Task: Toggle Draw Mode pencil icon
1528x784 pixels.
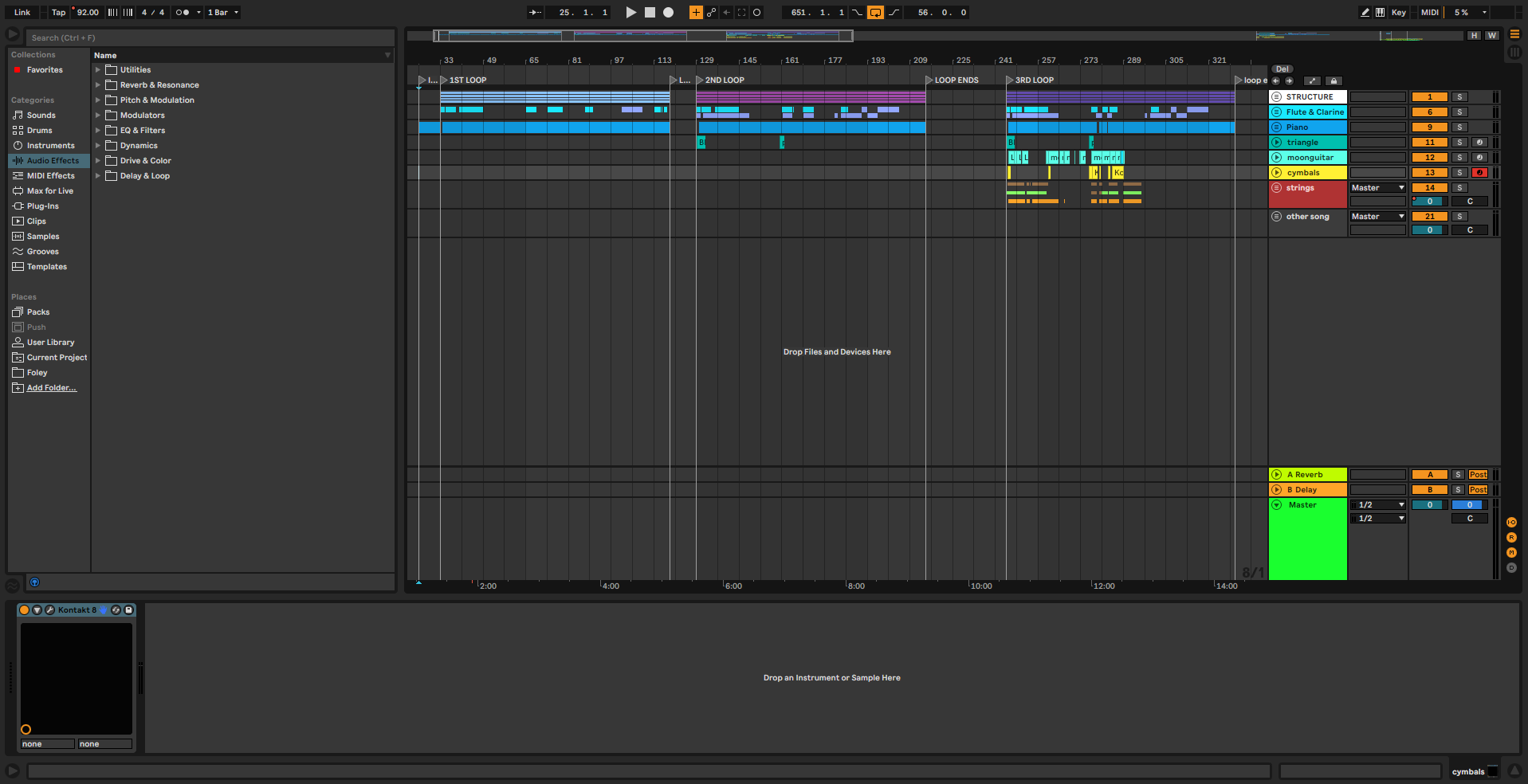Action: tap(1365, 13)
